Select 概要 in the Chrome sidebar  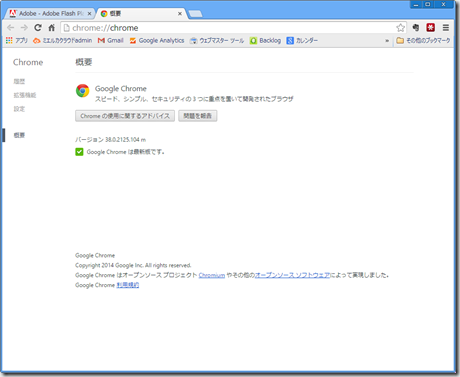point(19,135)
